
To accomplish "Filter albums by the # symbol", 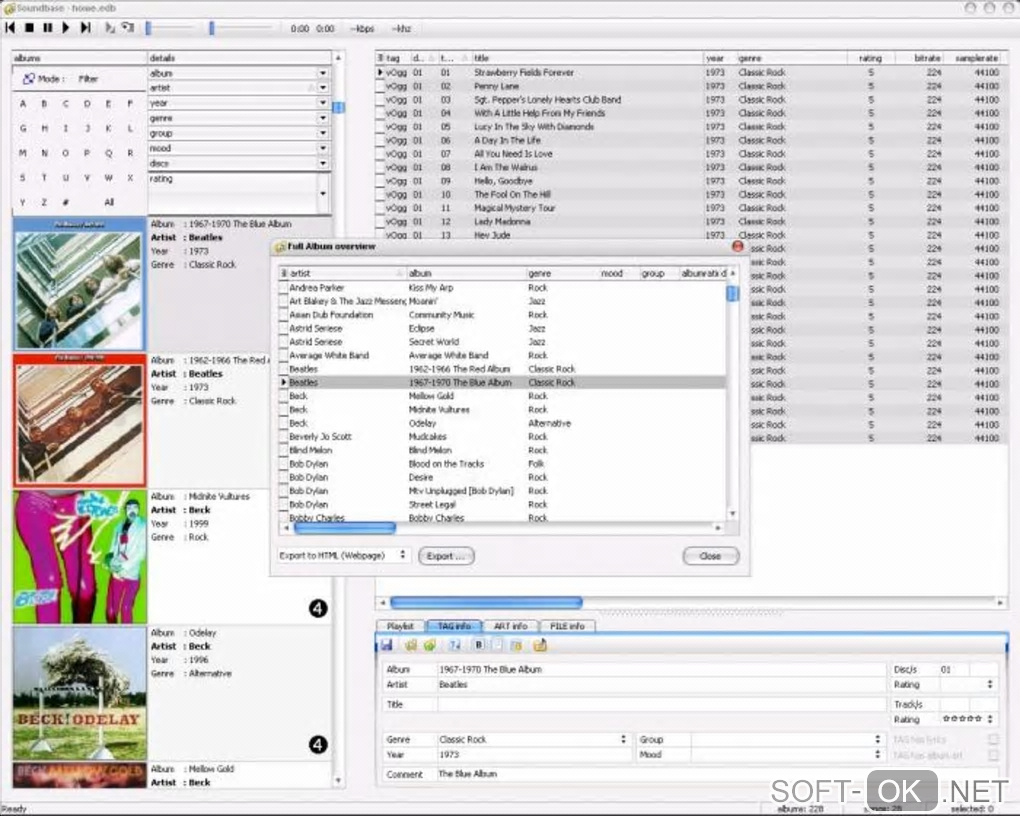I will pyautogui.click(x=66, y=202).
